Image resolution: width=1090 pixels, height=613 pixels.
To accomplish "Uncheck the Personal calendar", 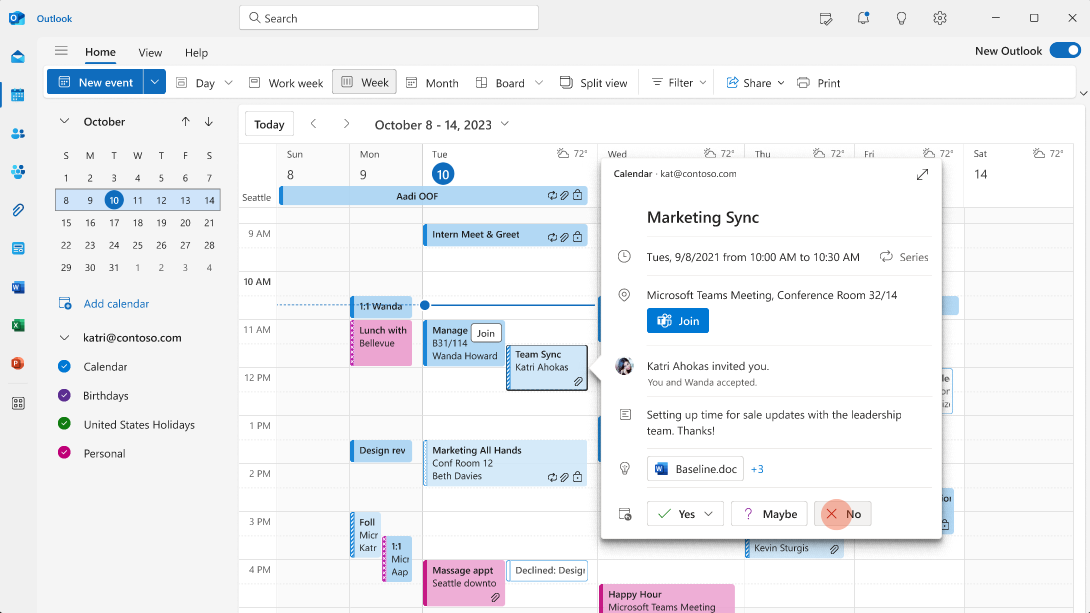I will tap(65, 453).
